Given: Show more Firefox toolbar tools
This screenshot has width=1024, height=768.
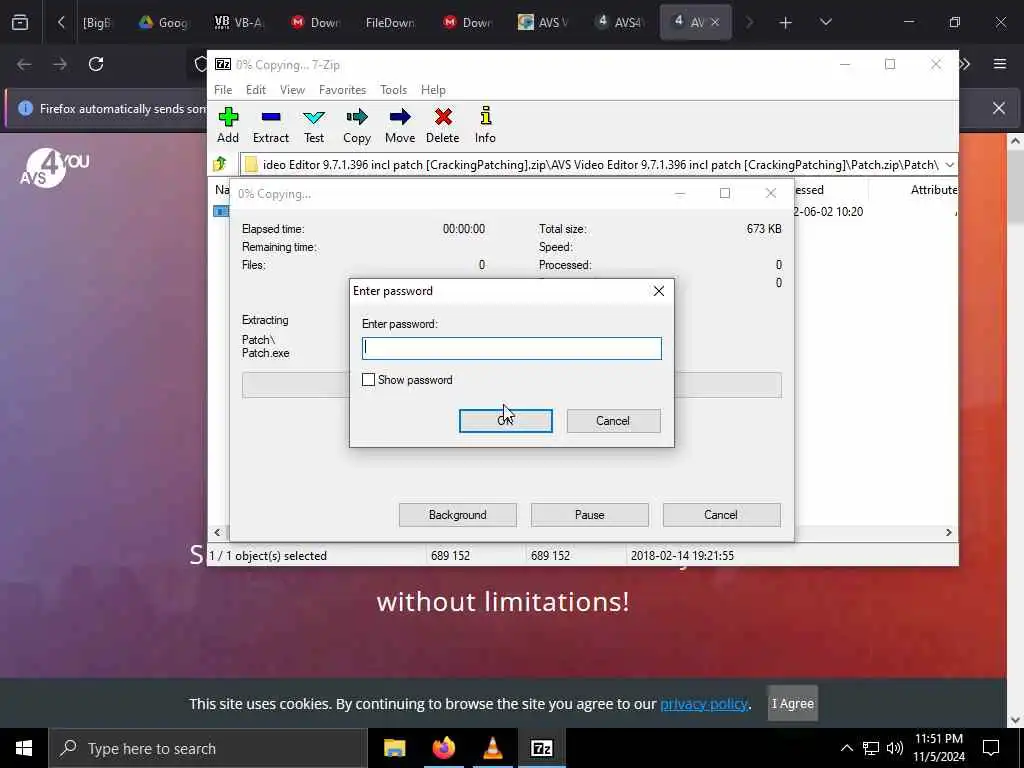Looking at the screenshot, I should tap(965, 64).
